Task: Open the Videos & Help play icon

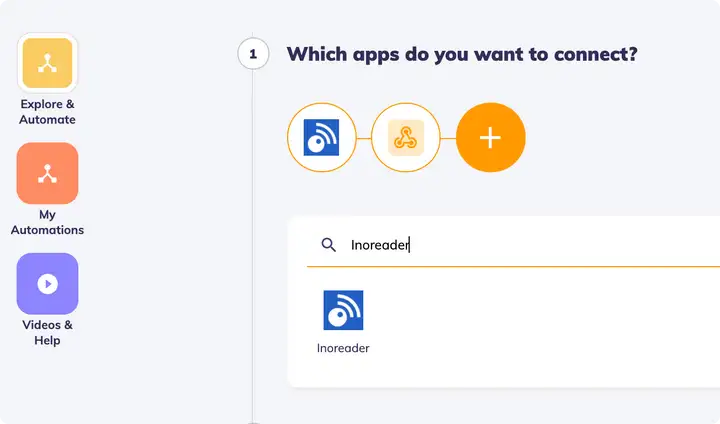Action: 47,283
